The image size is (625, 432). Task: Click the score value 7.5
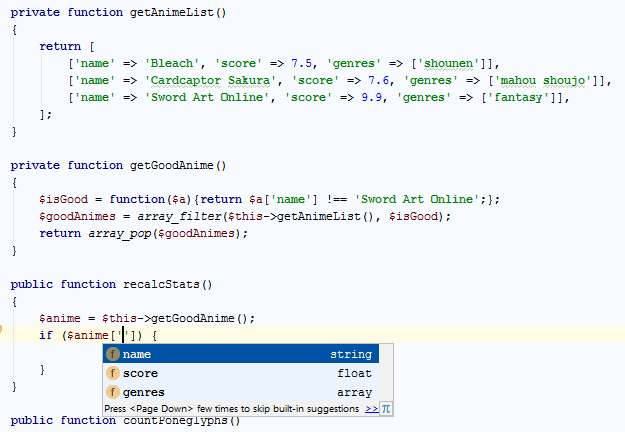[x=301, y=63]
